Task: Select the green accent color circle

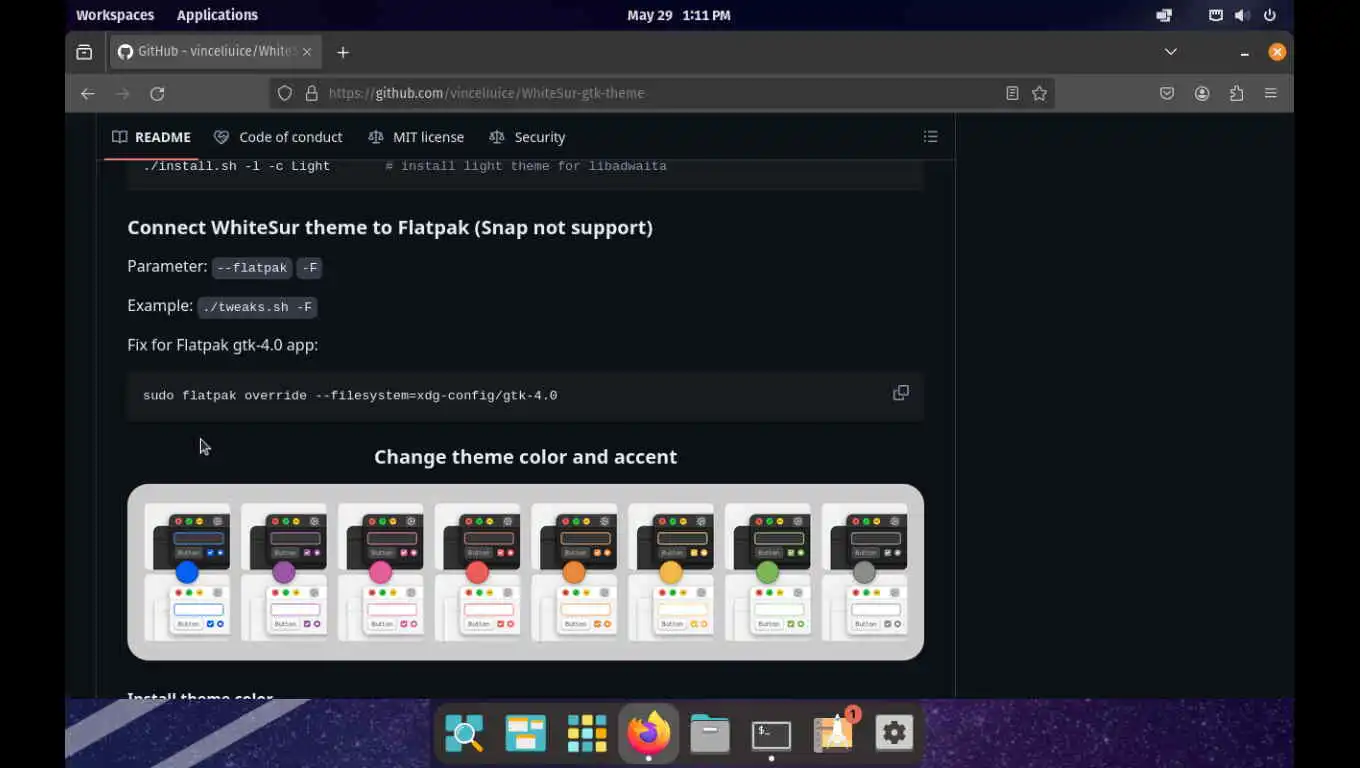Action: pyautogui.click(x=767, y=572)
